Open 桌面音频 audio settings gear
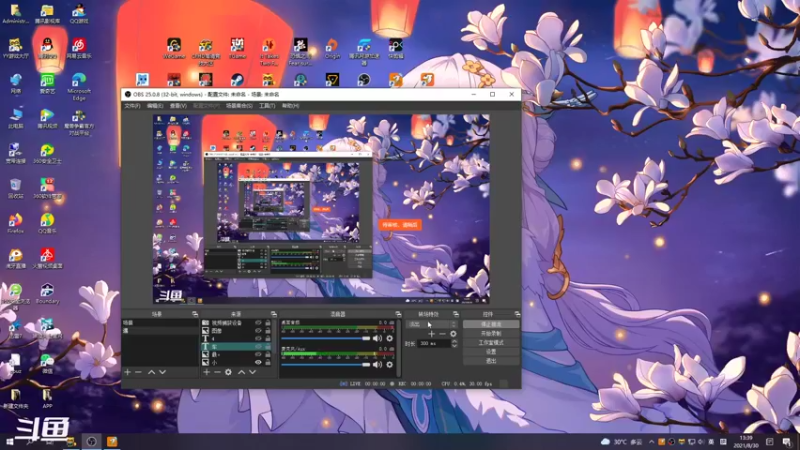 point(390,338)
